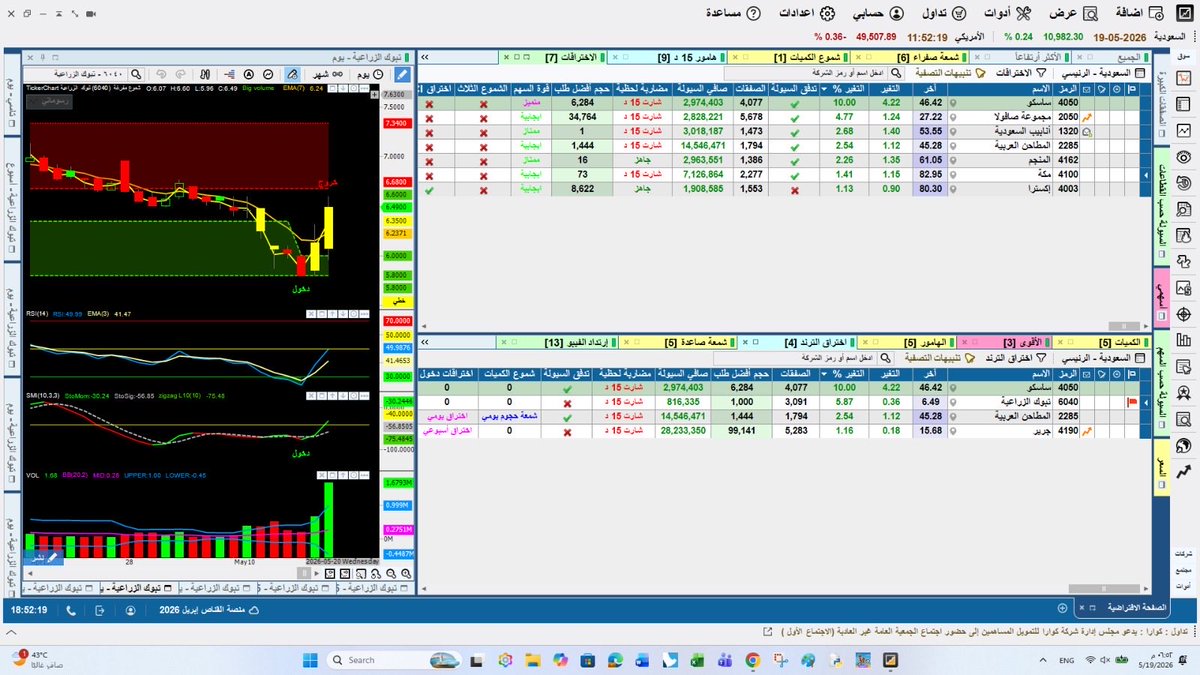This screenshot has width=1200, height=675.
Task: Open the phone contact icon in status bar
Action: (71, 609)
